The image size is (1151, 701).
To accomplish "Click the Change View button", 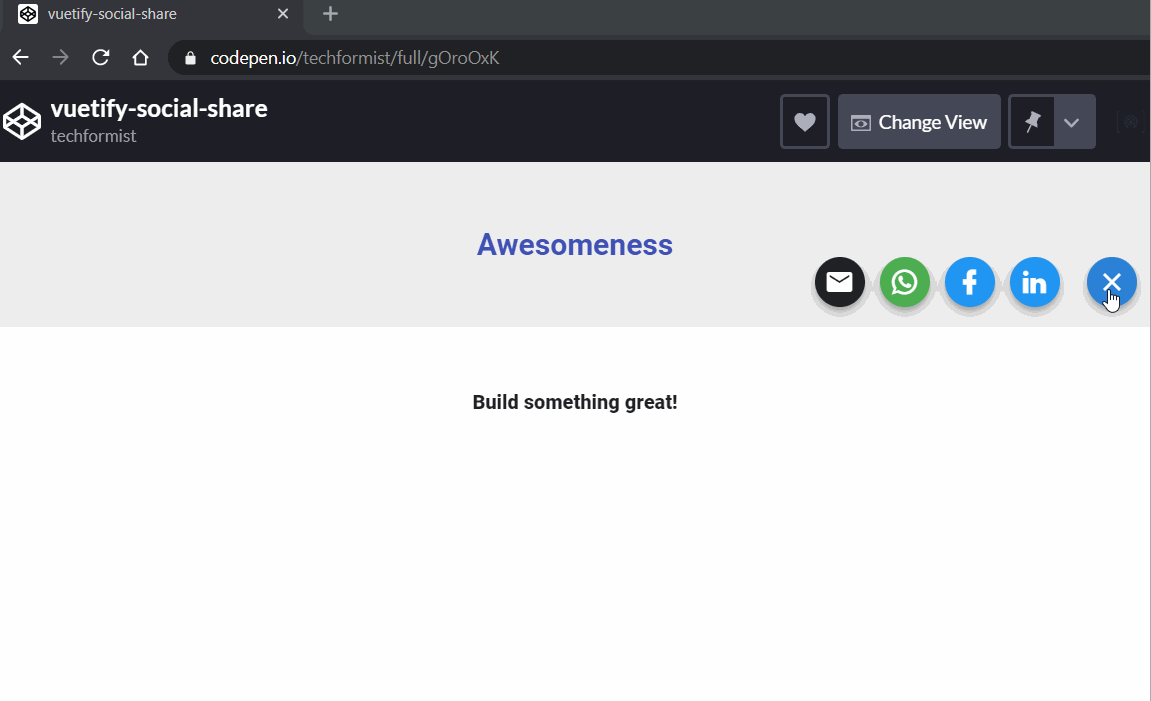I will 919,122.
